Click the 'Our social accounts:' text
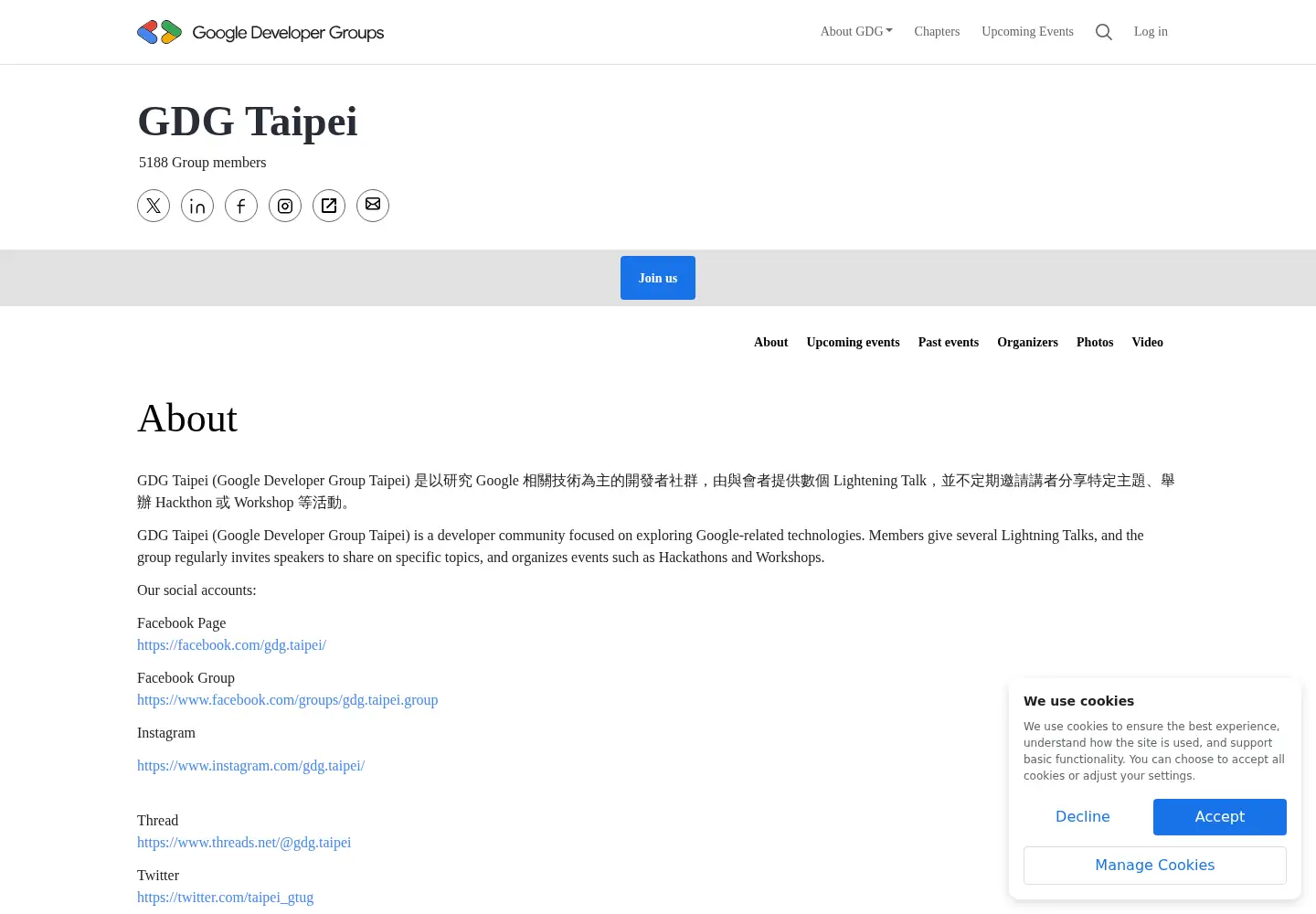This screenshot has height=914, width=1316. [196, 590]
